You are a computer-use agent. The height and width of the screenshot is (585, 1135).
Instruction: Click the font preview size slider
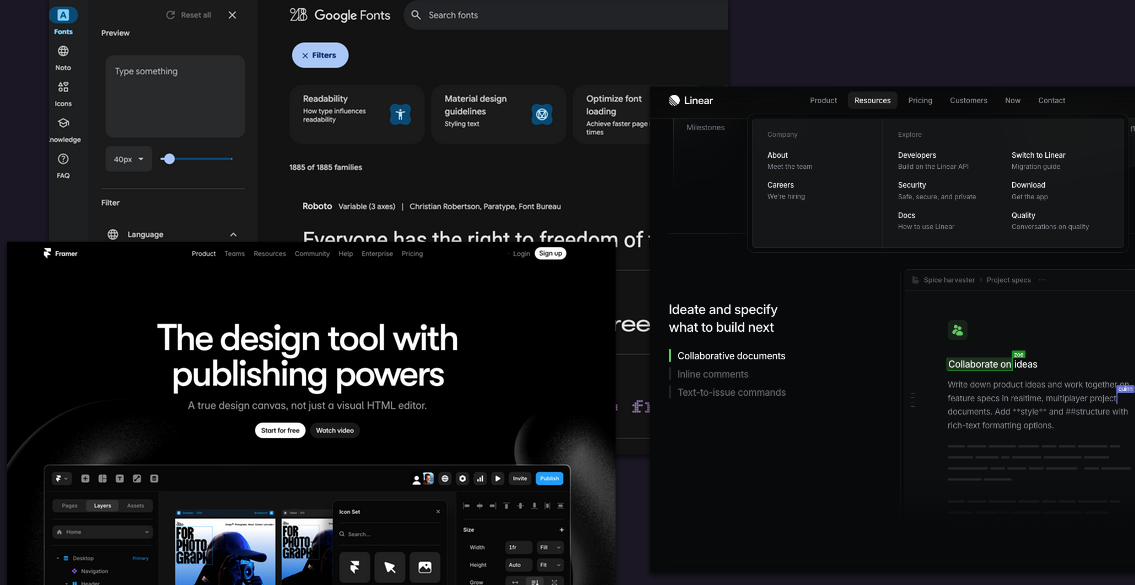[x=169, y=159]
